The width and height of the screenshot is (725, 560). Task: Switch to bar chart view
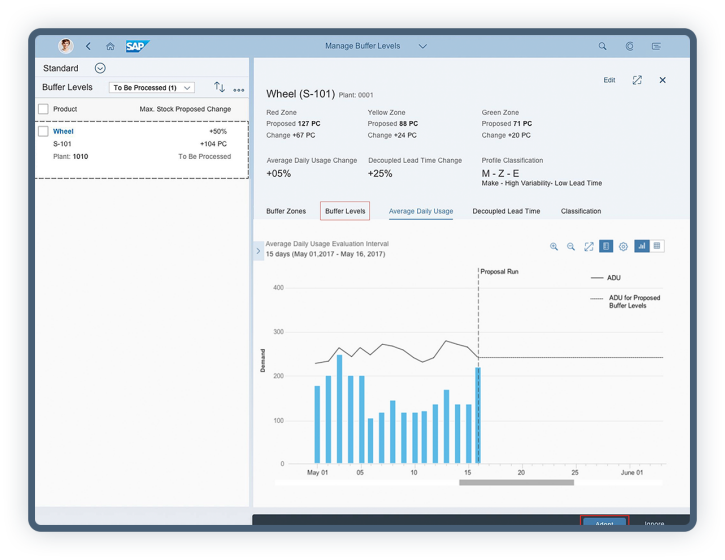(x=642, y=246)
